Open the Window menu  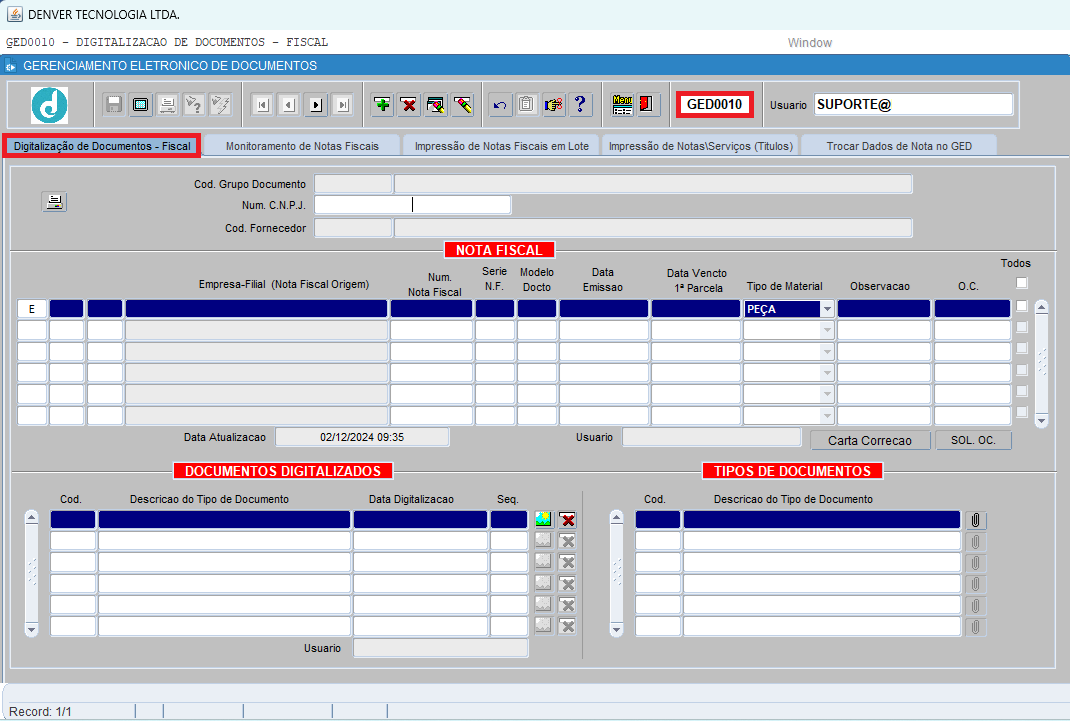[810, 42]
